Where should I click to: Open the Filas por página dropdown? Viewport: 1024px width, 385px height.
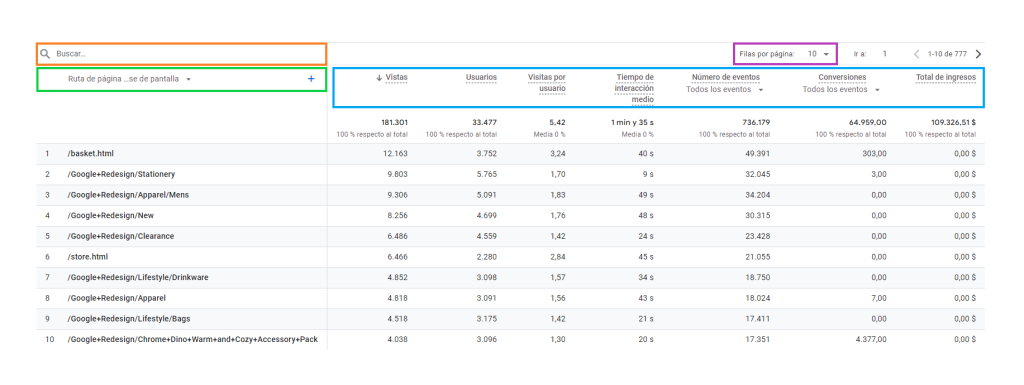tap(818, 54)
